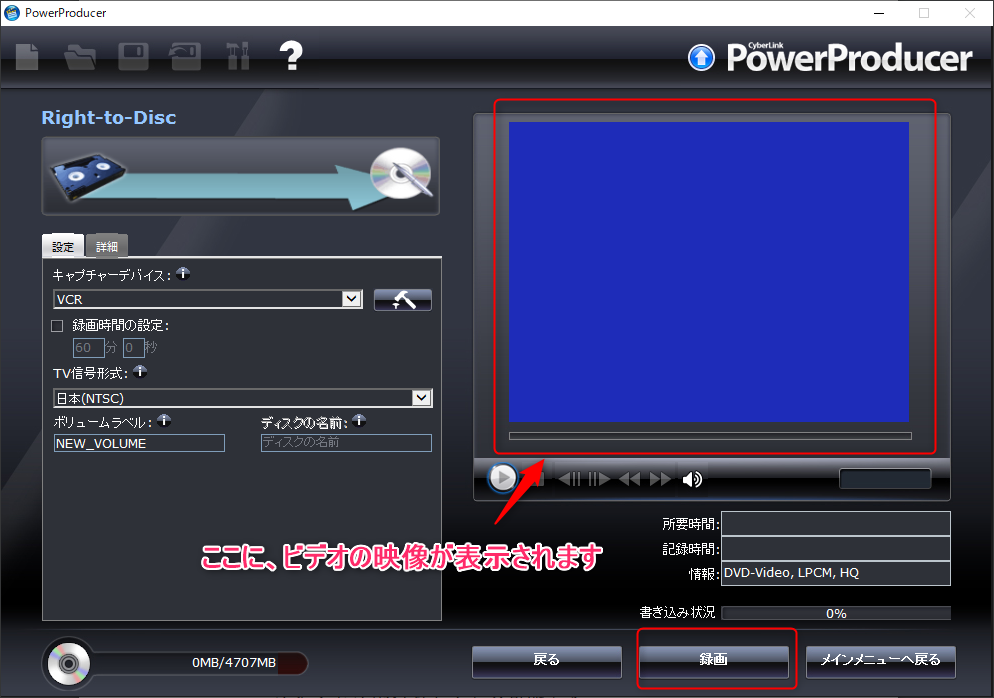Screen dimensions: 994x698
Task: Start recording with the 録画 button
Action: 714,661
